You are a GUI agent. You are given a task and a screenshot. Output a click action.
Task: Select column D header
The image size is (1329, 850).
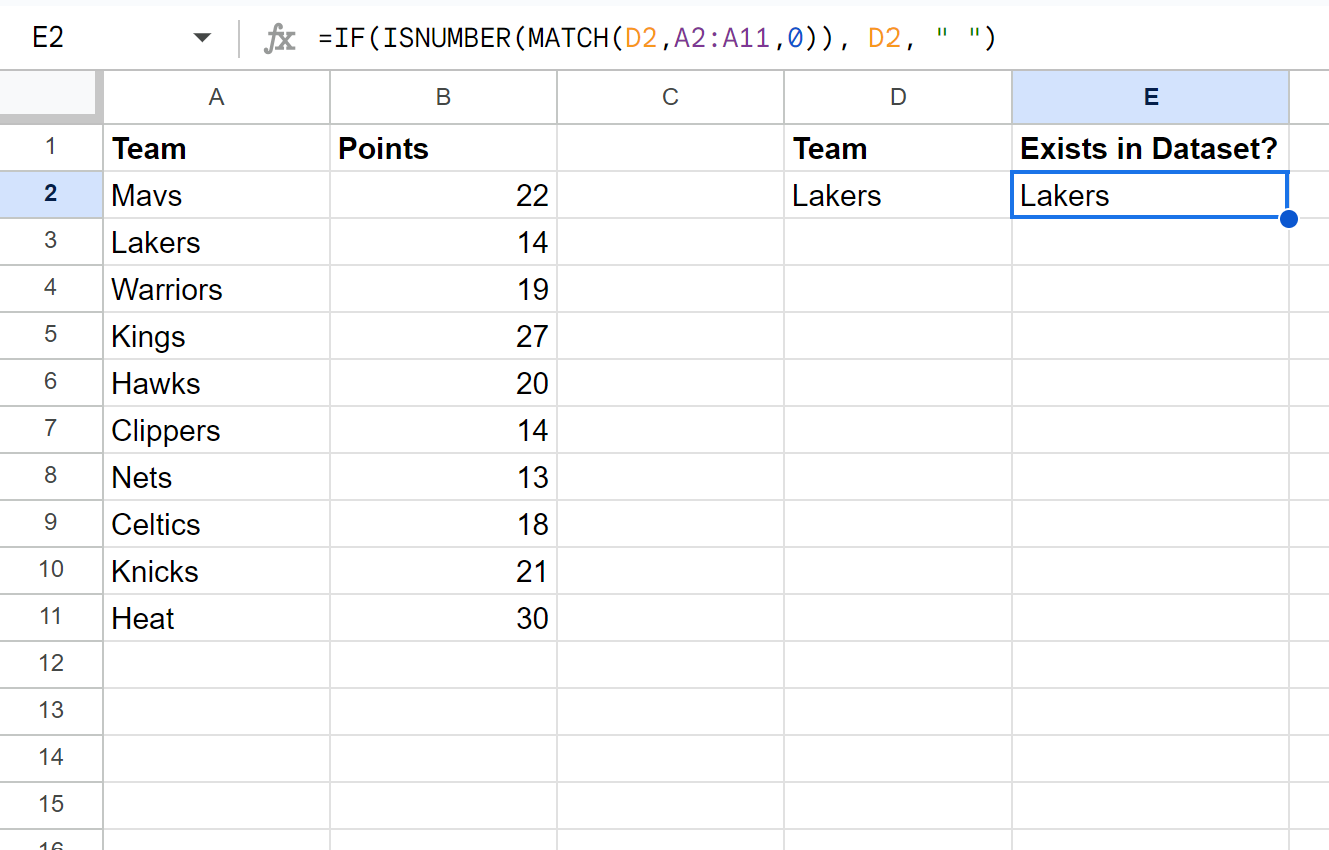click(x=898, y=97)
